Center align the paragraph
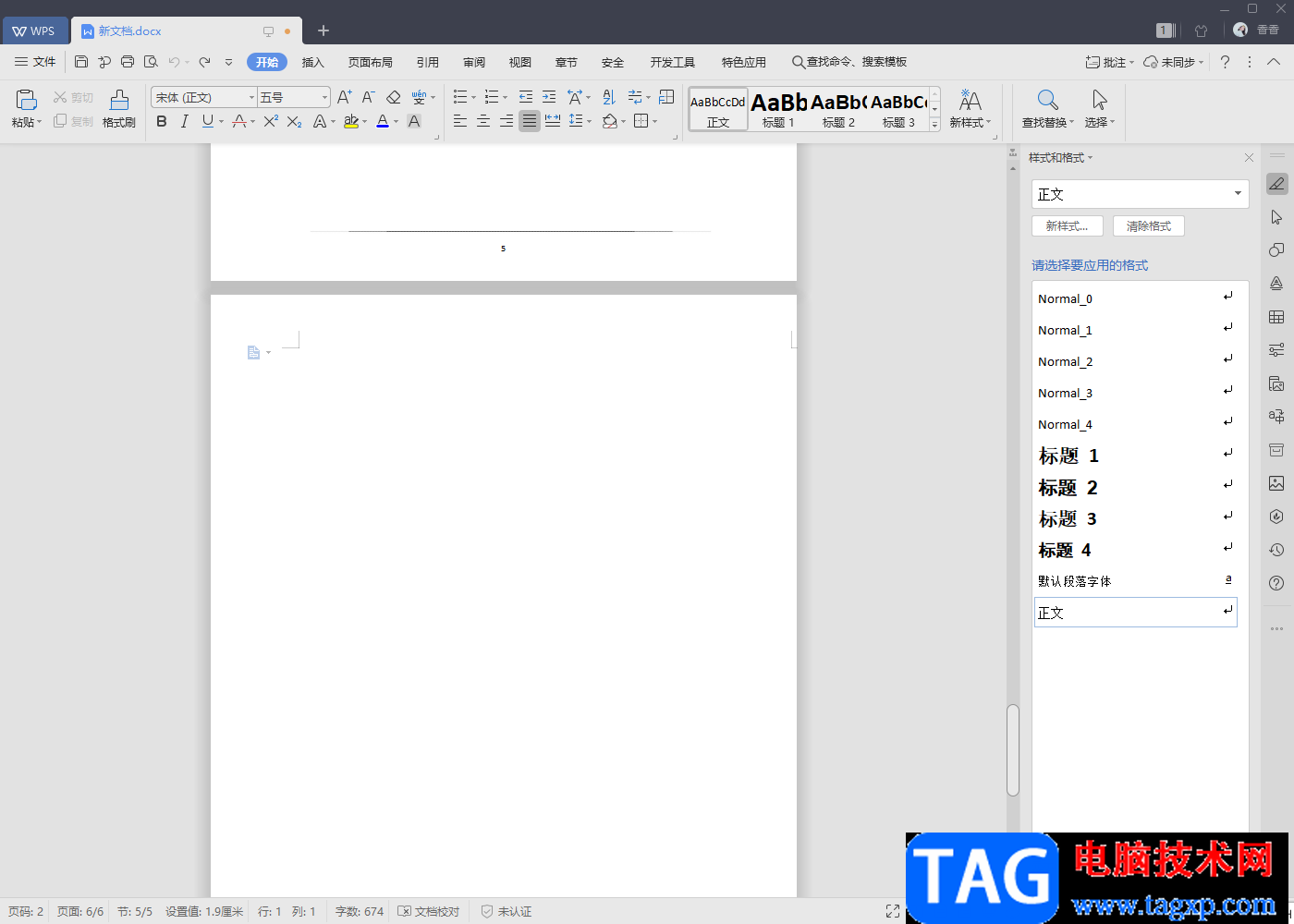The image size is (1294, 924). (x=483, y=121)
